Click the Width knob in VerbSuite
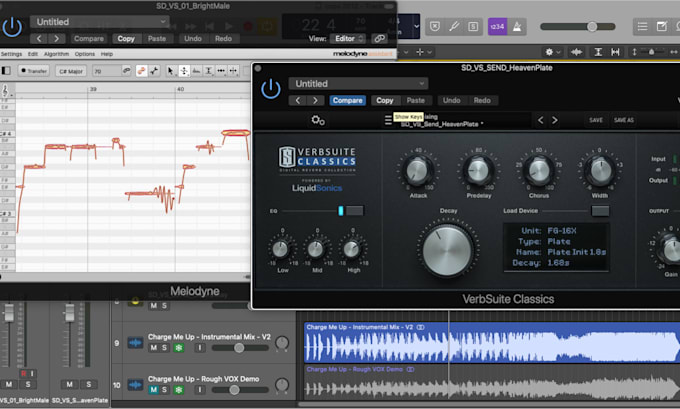This screenshot has height=409, width=680. [600, 170]
